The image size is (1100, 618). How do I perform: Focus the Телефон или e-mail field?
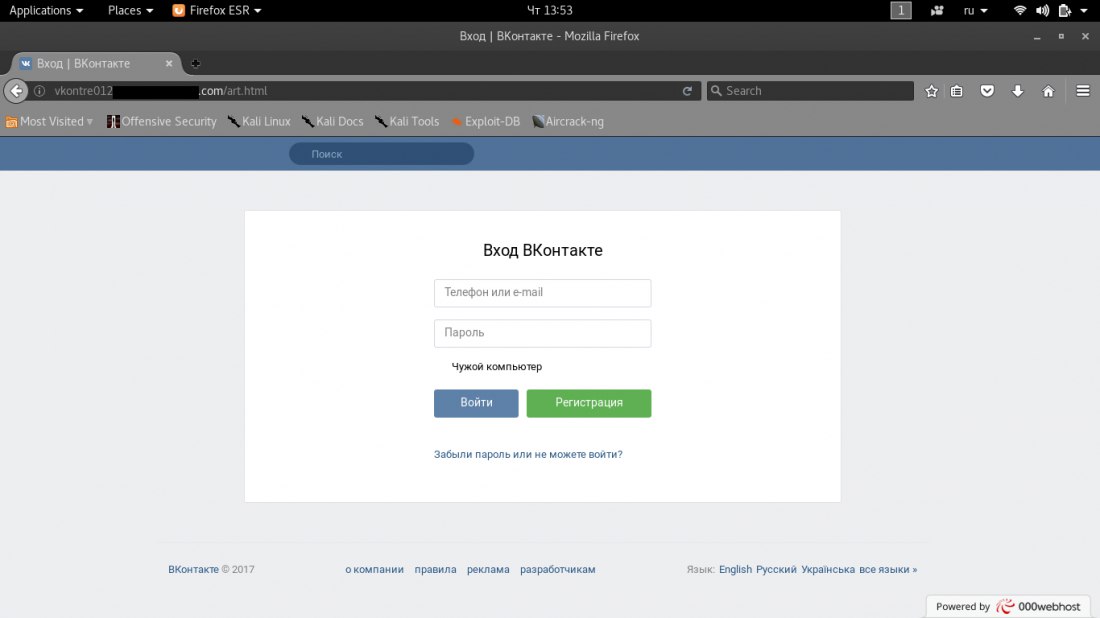tap(542, 293)
